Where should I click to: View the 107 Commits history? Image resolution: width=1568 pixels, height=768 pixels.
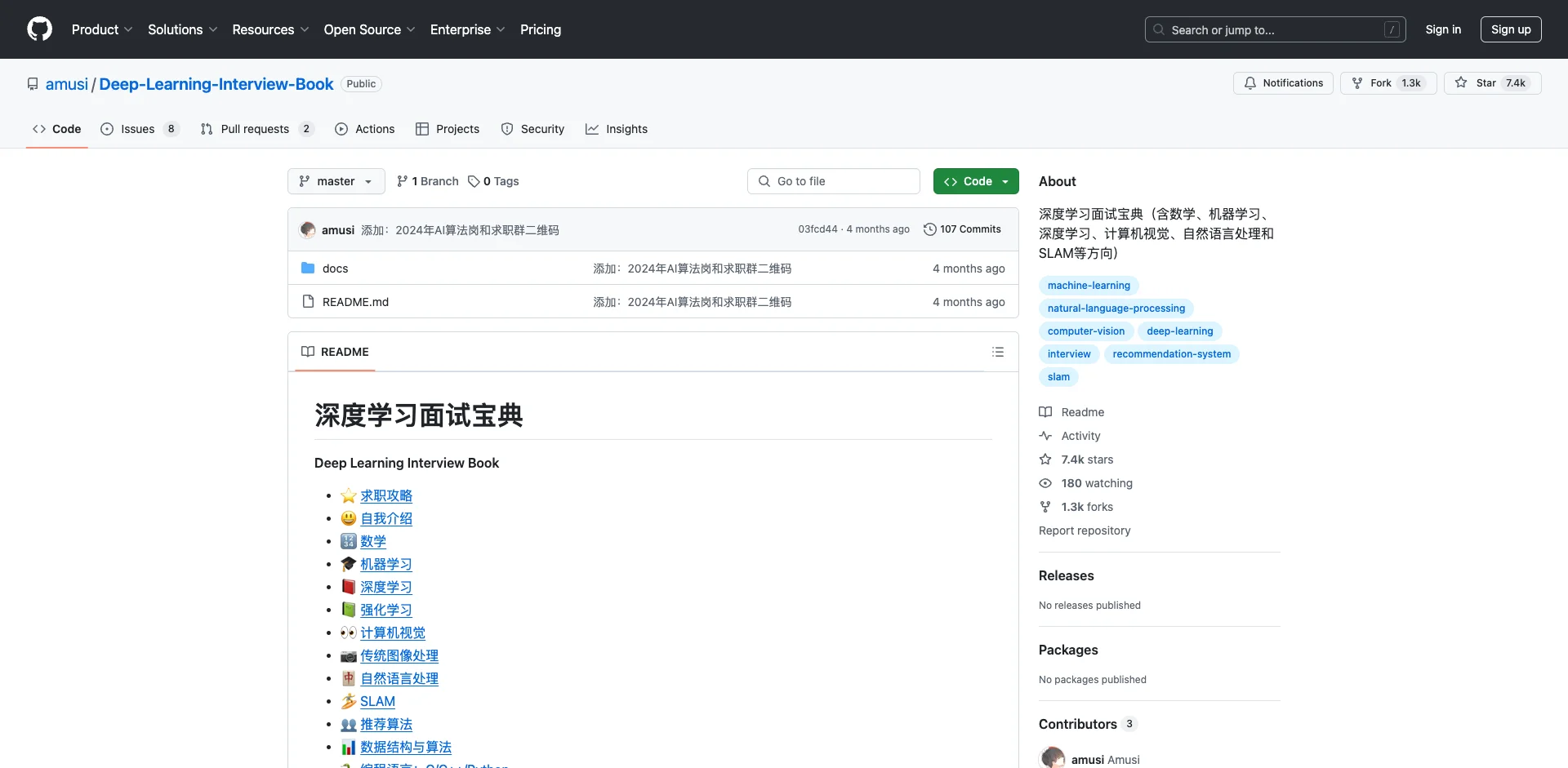[962, 229]
